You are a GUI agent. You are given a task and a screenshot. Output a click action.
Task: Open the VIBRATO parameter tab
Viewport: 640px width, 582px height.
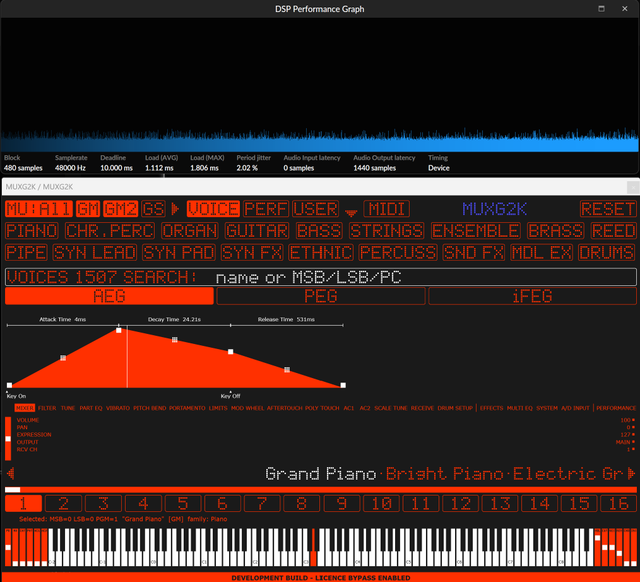coord(118,408)
